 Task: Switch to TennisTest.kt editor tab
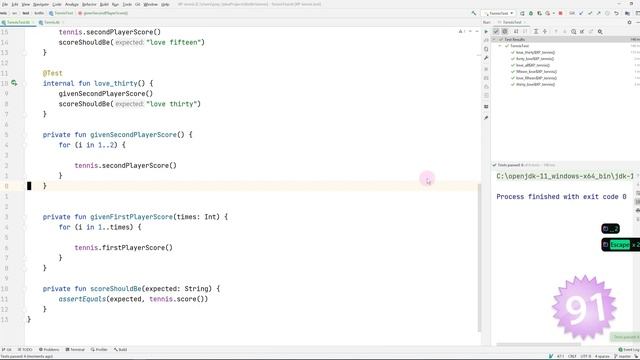pos(18,22)
